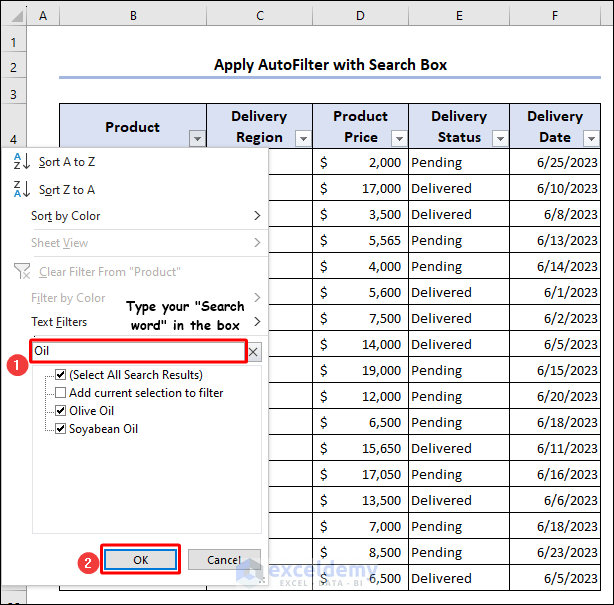Click the Sort Z to A icon

[x=22, y=189]
